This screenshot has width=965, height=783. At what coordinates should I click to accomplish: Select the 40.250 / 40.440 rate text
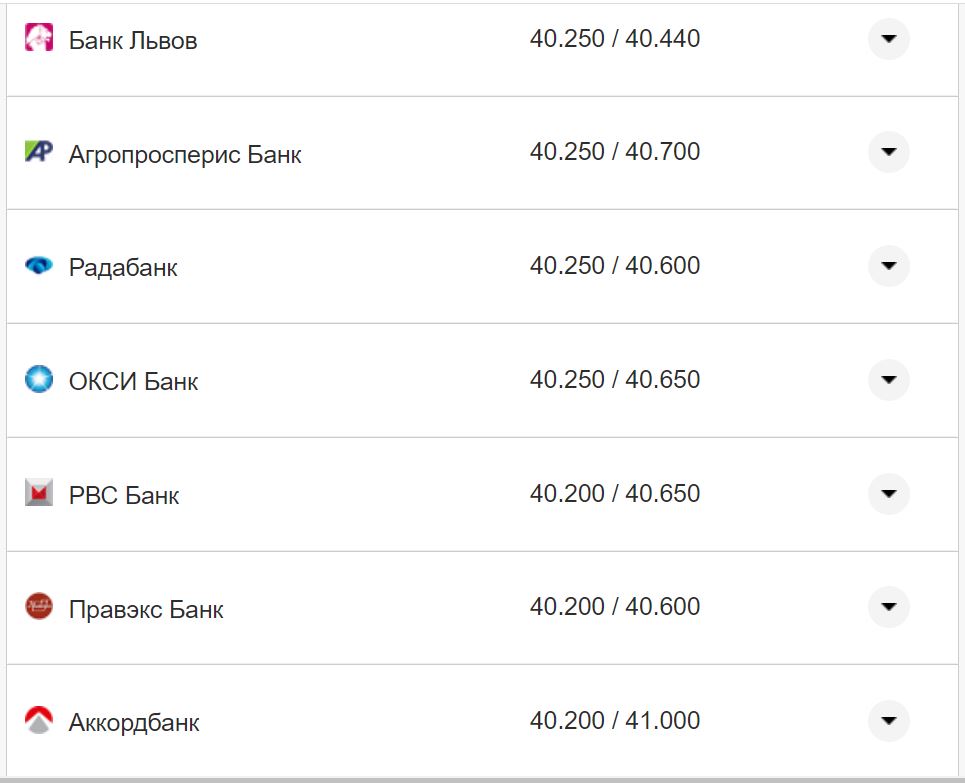(615, 39)
